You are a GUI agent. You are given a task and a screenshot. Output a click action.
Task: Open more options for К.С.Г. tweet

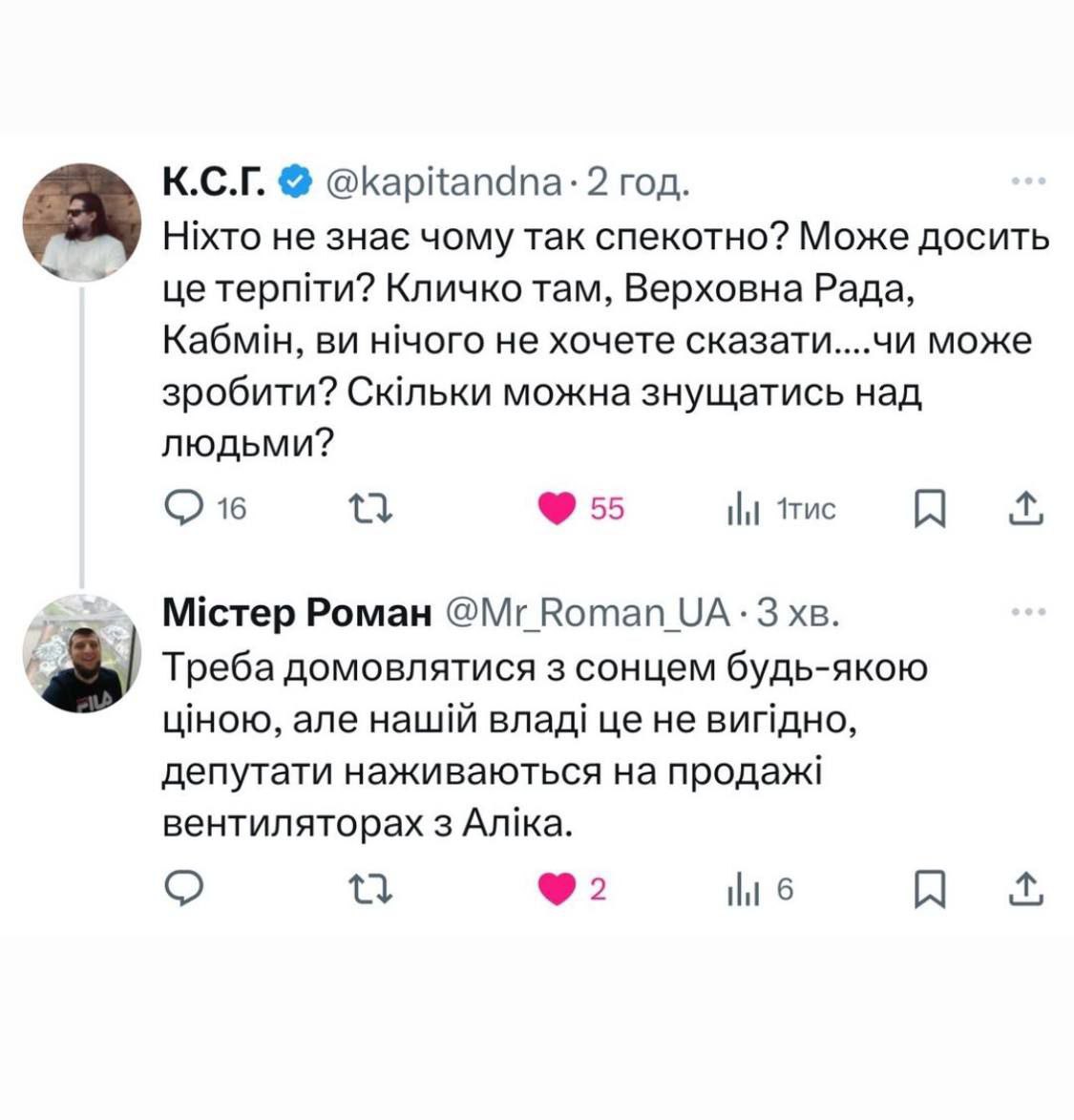point(1028,180)
